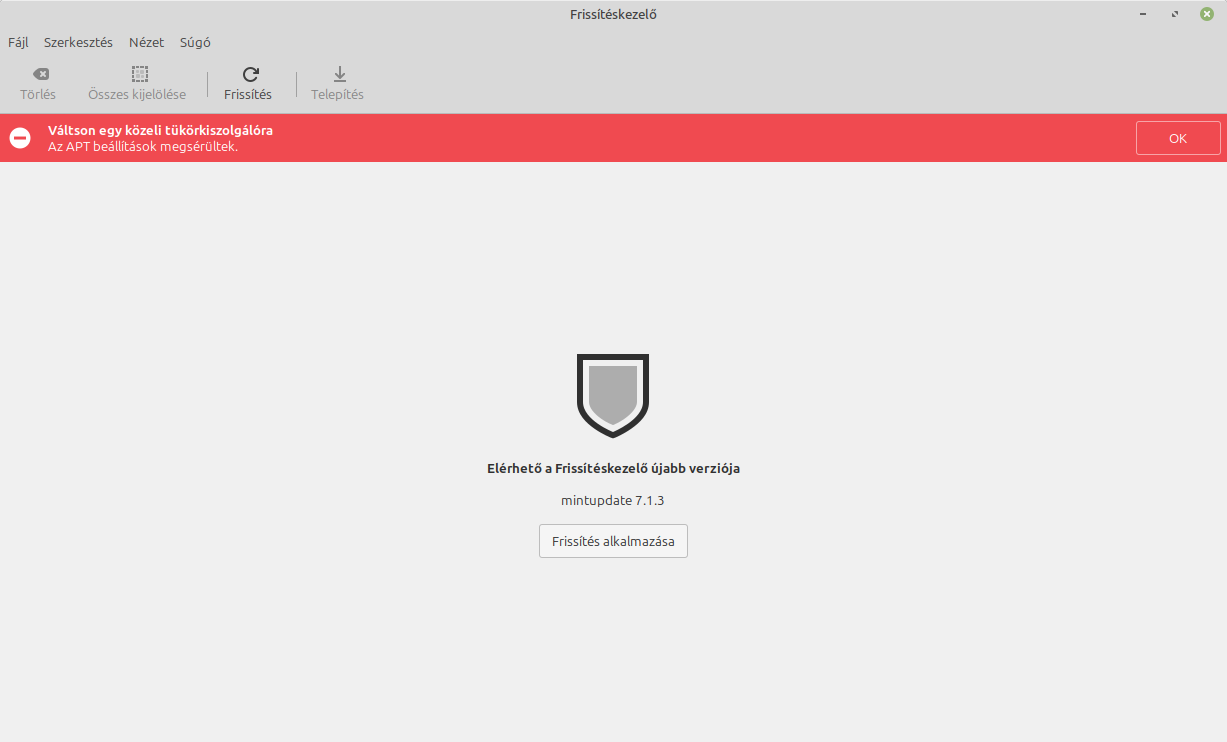Click the gray shield icon in center
1227x742 pixels.
tap(613, 394)
